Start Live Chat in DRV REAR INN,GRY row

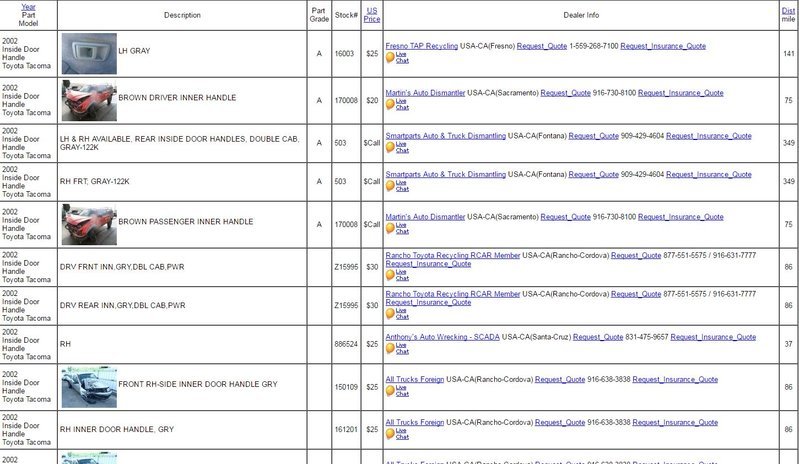coord(397,314)
